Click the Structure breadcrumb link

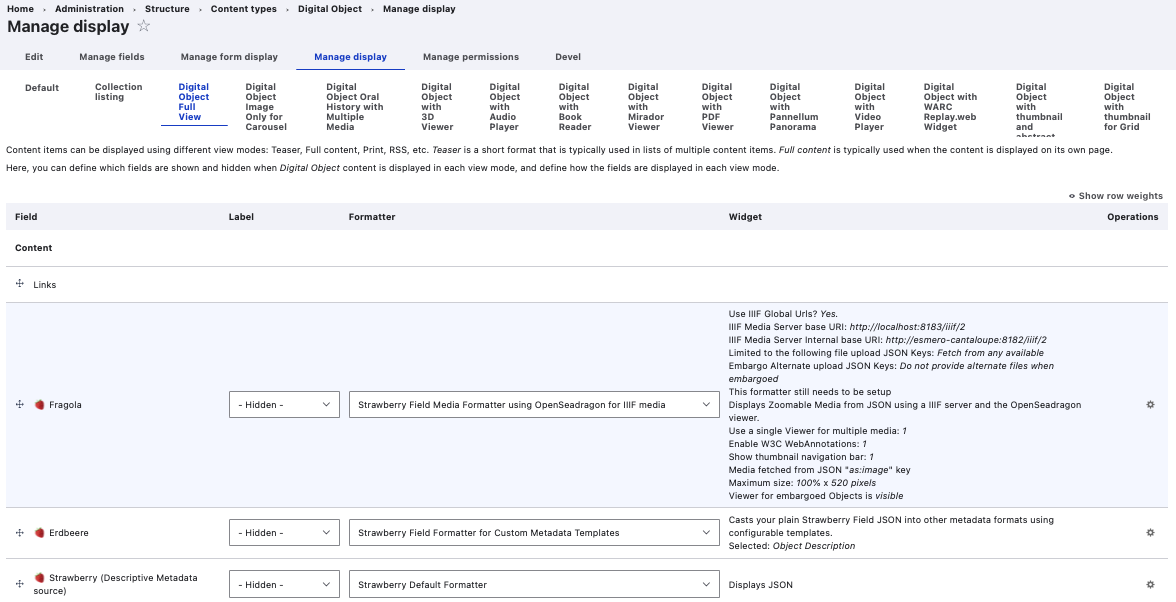167,9
